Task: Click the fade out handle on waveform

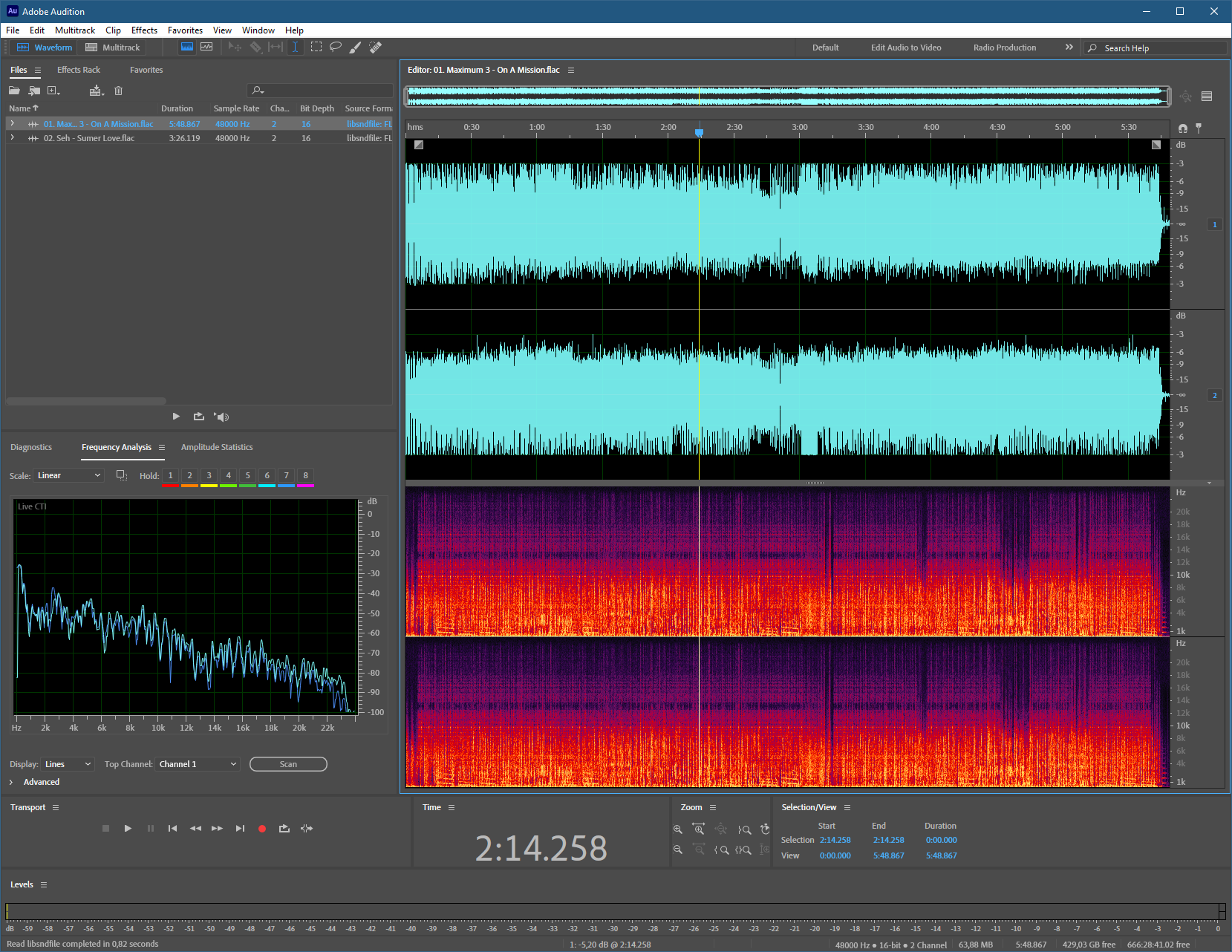Action: click(1156, 145)
